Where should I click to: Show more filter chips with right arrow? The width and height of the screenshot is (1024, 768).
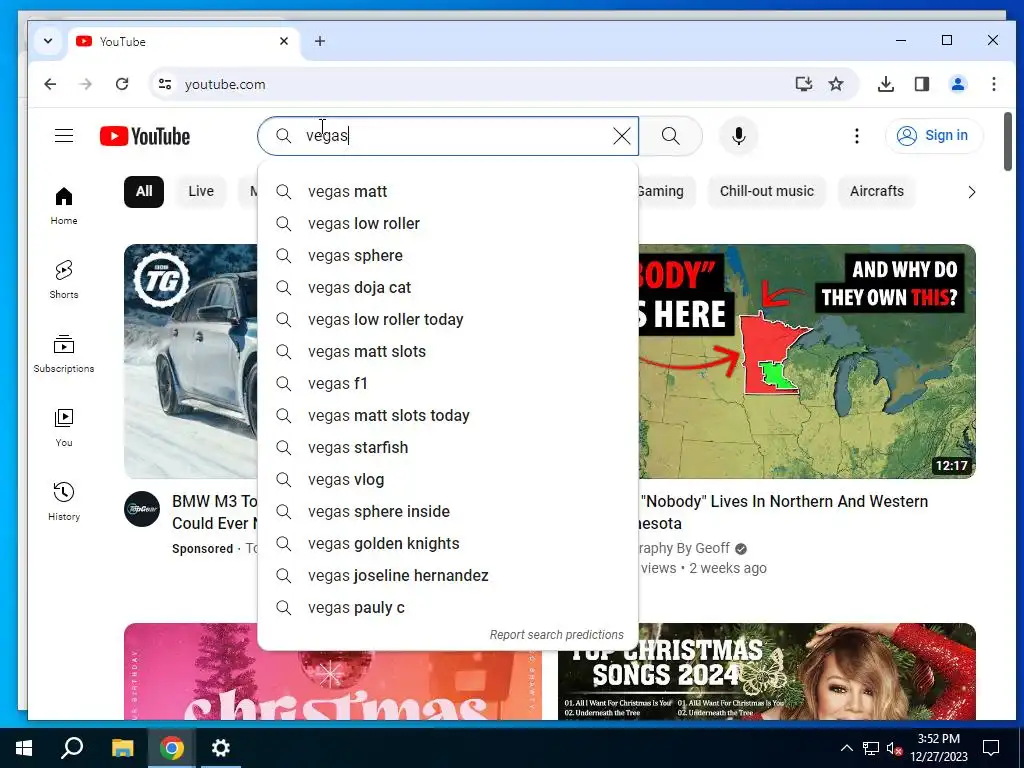971,192
